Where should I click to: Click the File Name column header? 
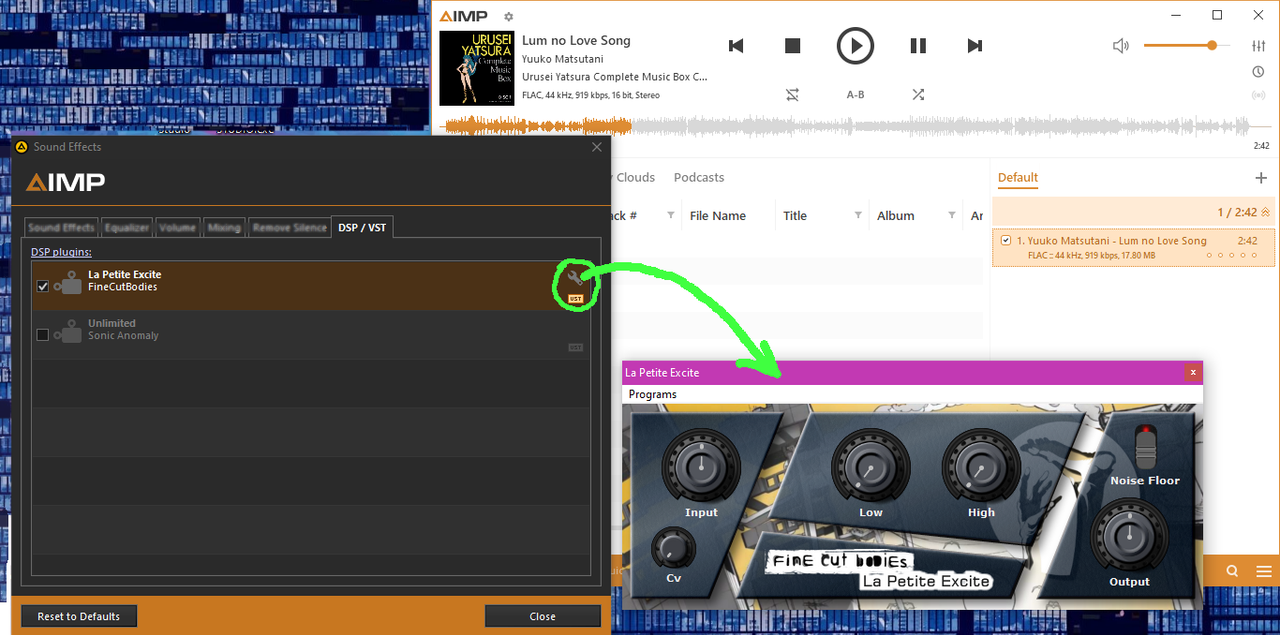click(x=718, y=216)
